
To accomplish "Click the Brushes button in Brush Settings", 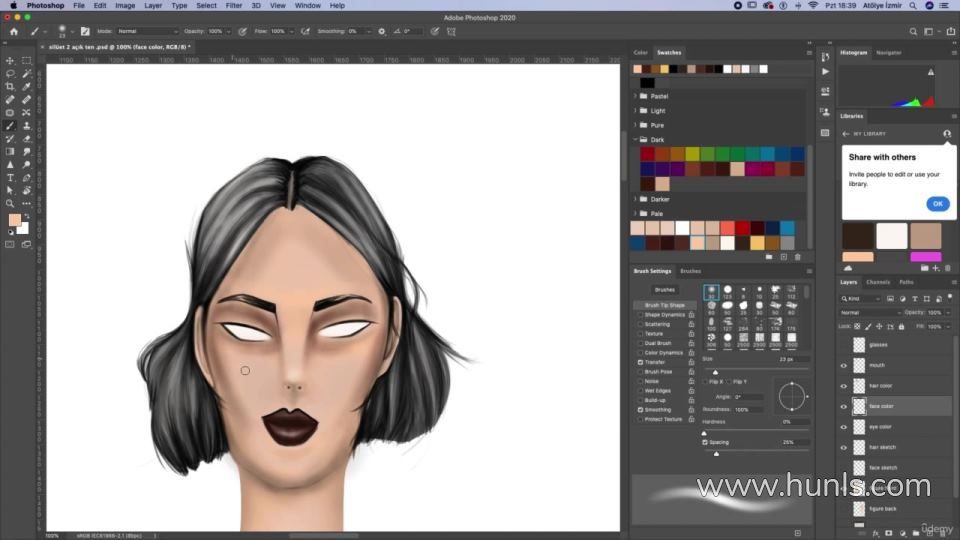I will [x=665, y=290].
